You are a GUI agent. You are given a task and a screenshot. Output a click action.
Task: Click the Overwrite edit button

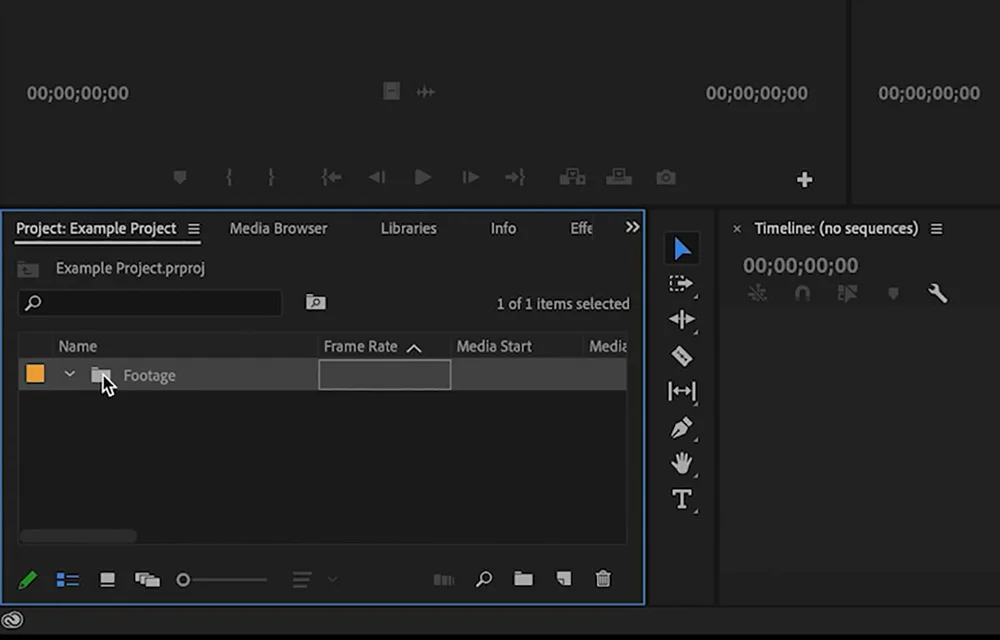click(x=619, y=177)
